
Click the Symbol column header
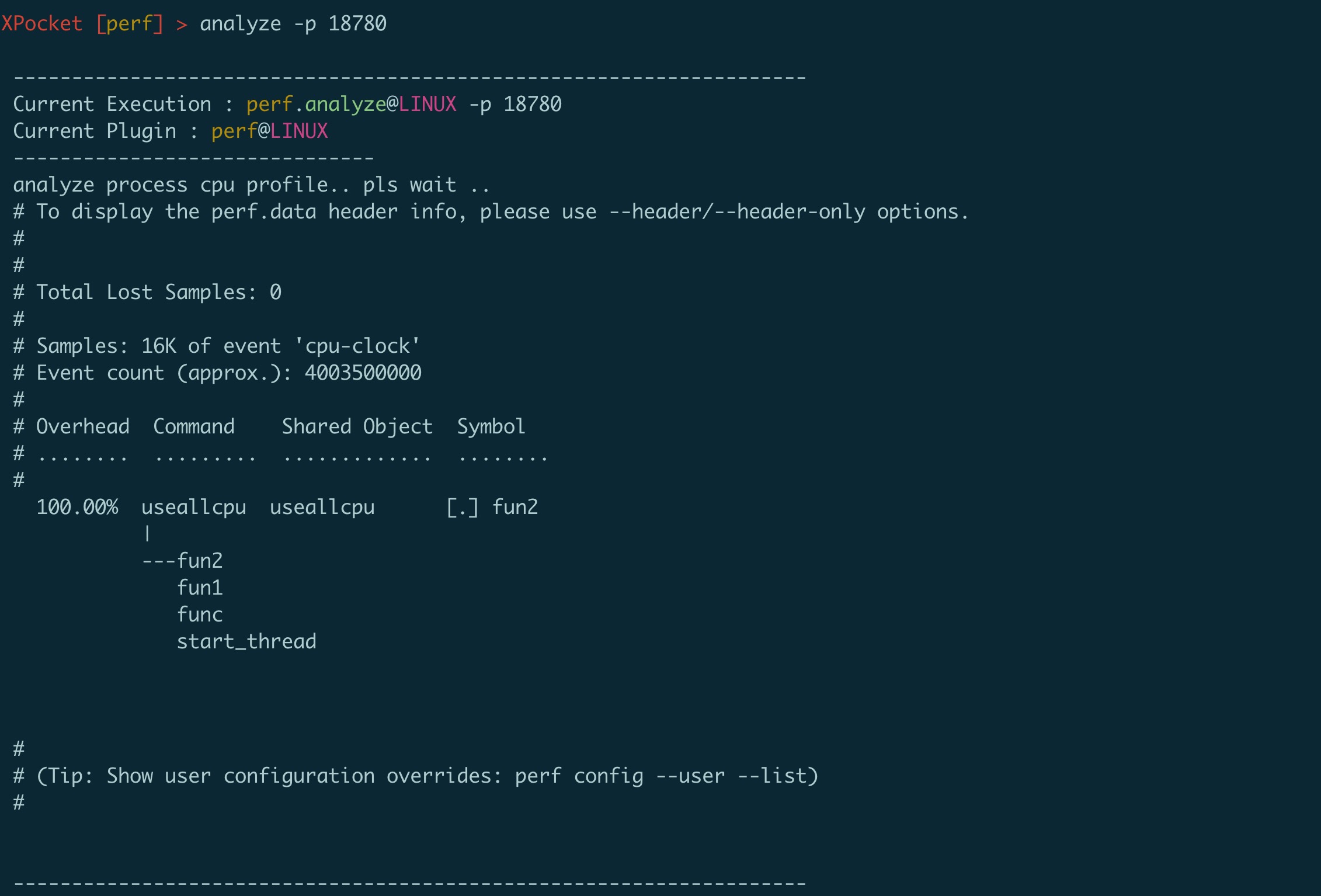491,427
